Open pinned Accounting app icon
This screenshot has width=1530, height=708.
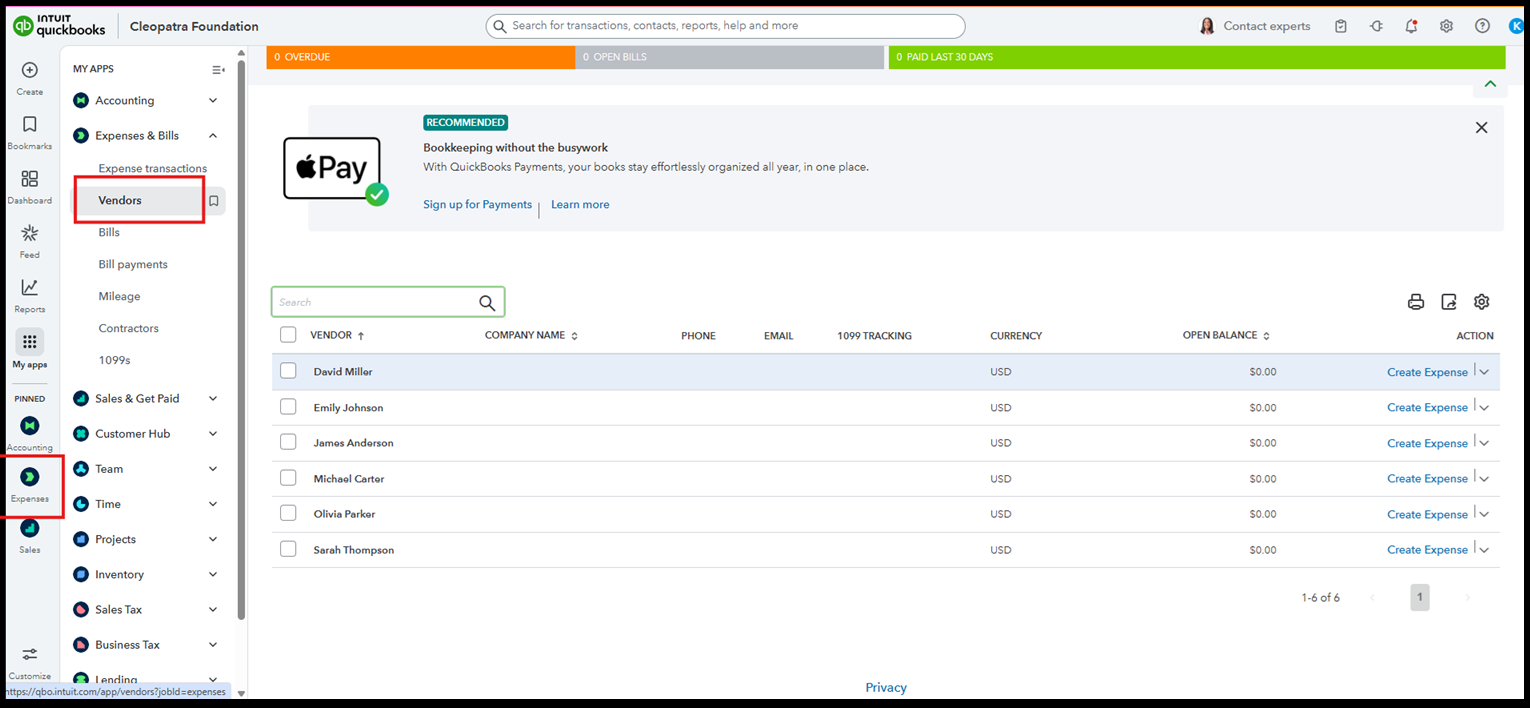point(30,425)
